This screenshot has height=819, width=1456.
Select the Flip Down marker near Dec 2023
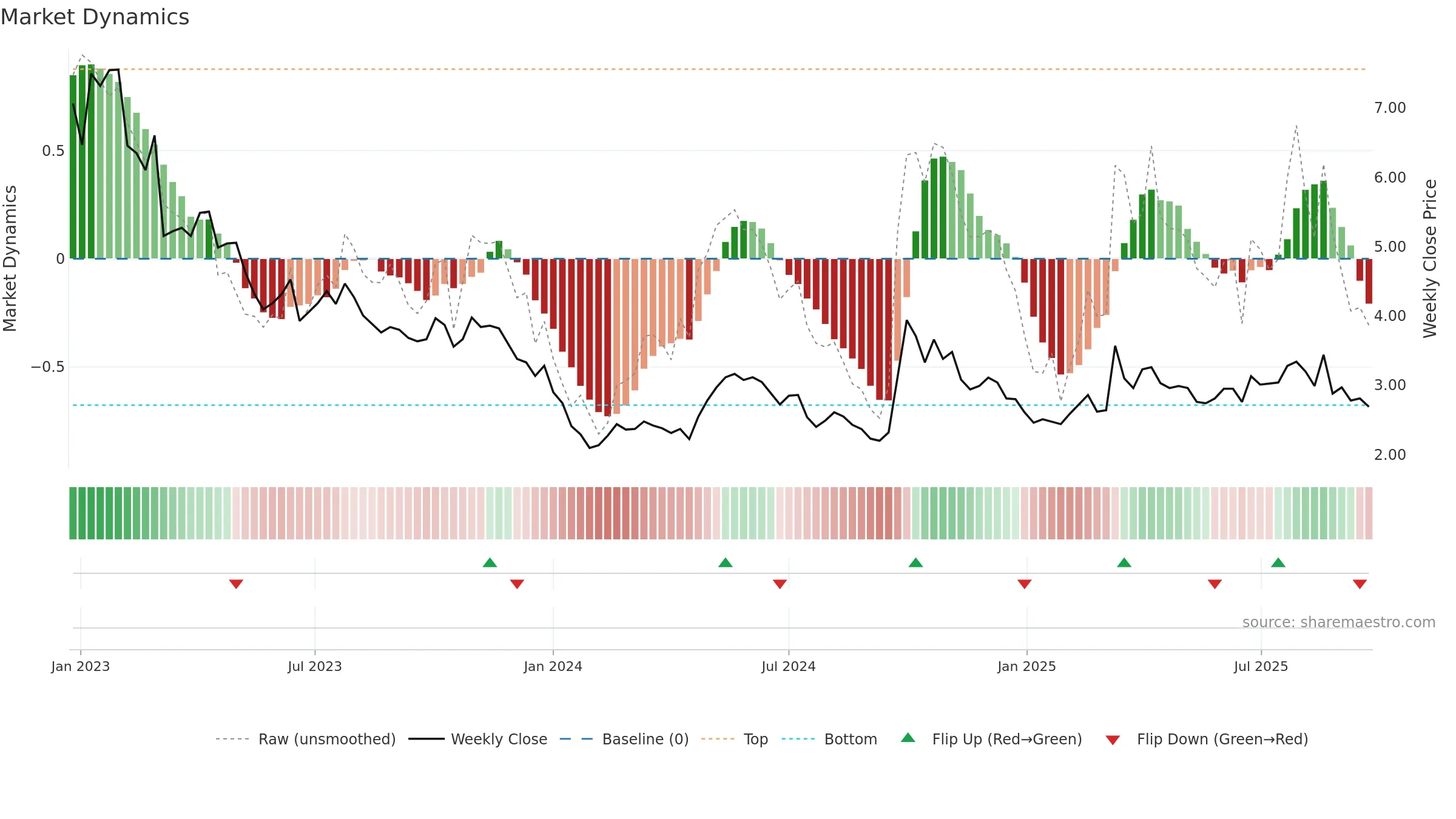coord(517,584)
